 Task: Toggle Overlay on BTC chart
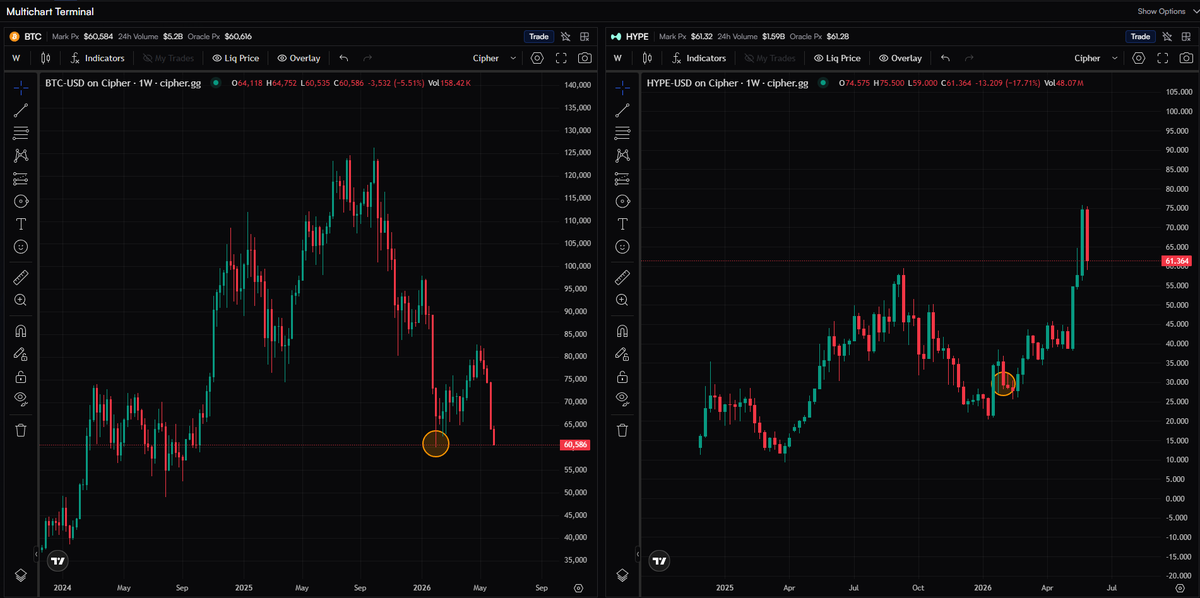coord(299,58)
